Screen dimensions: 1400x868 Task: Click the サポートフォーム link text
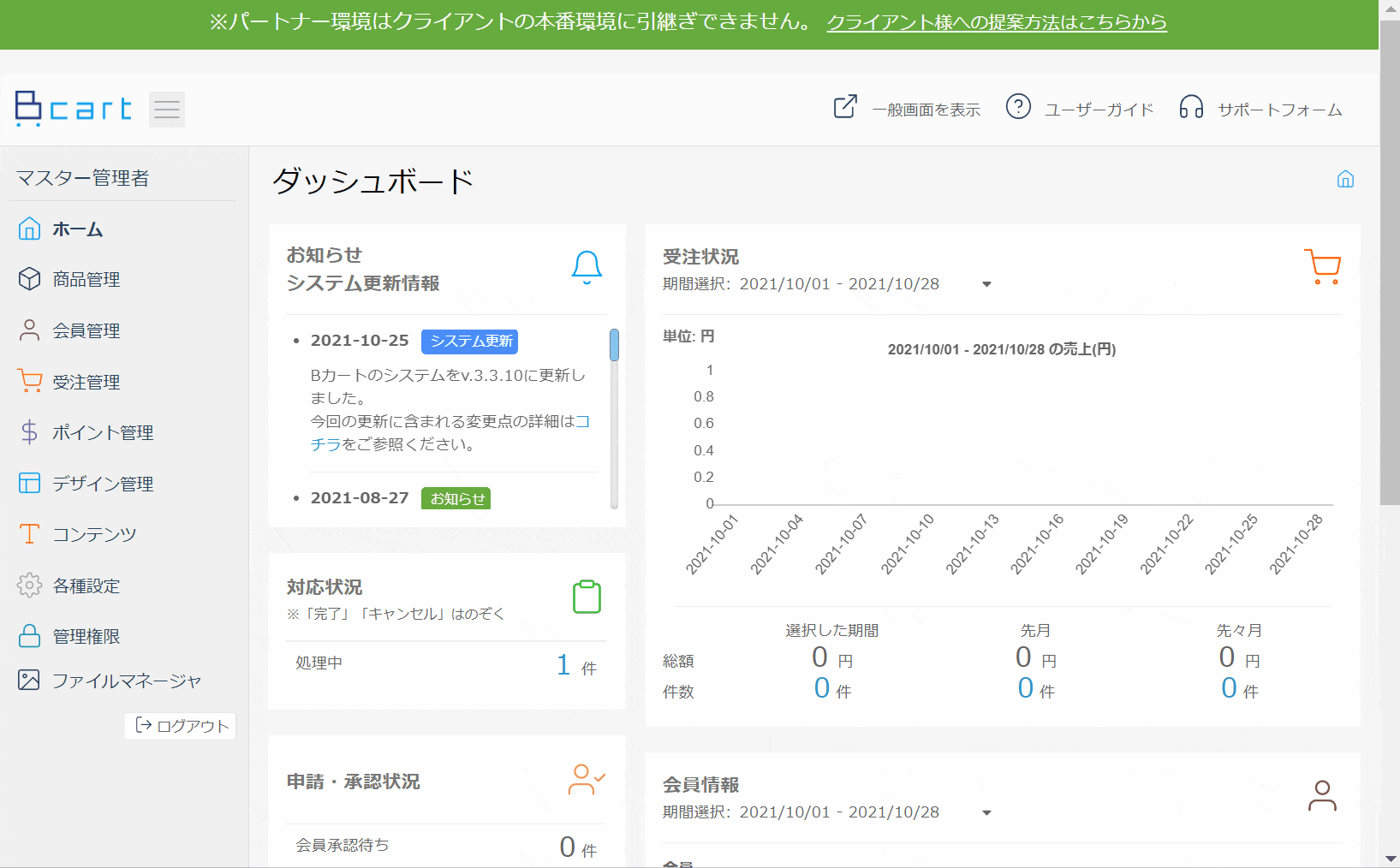coord(1280,110)
